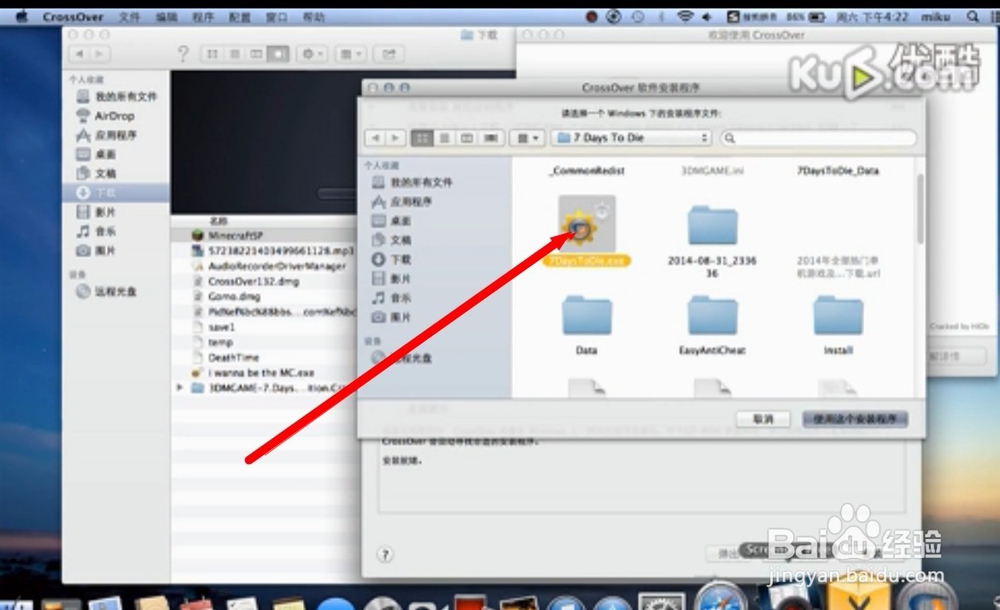Open the 配置 menu

[x=240, y=17]
